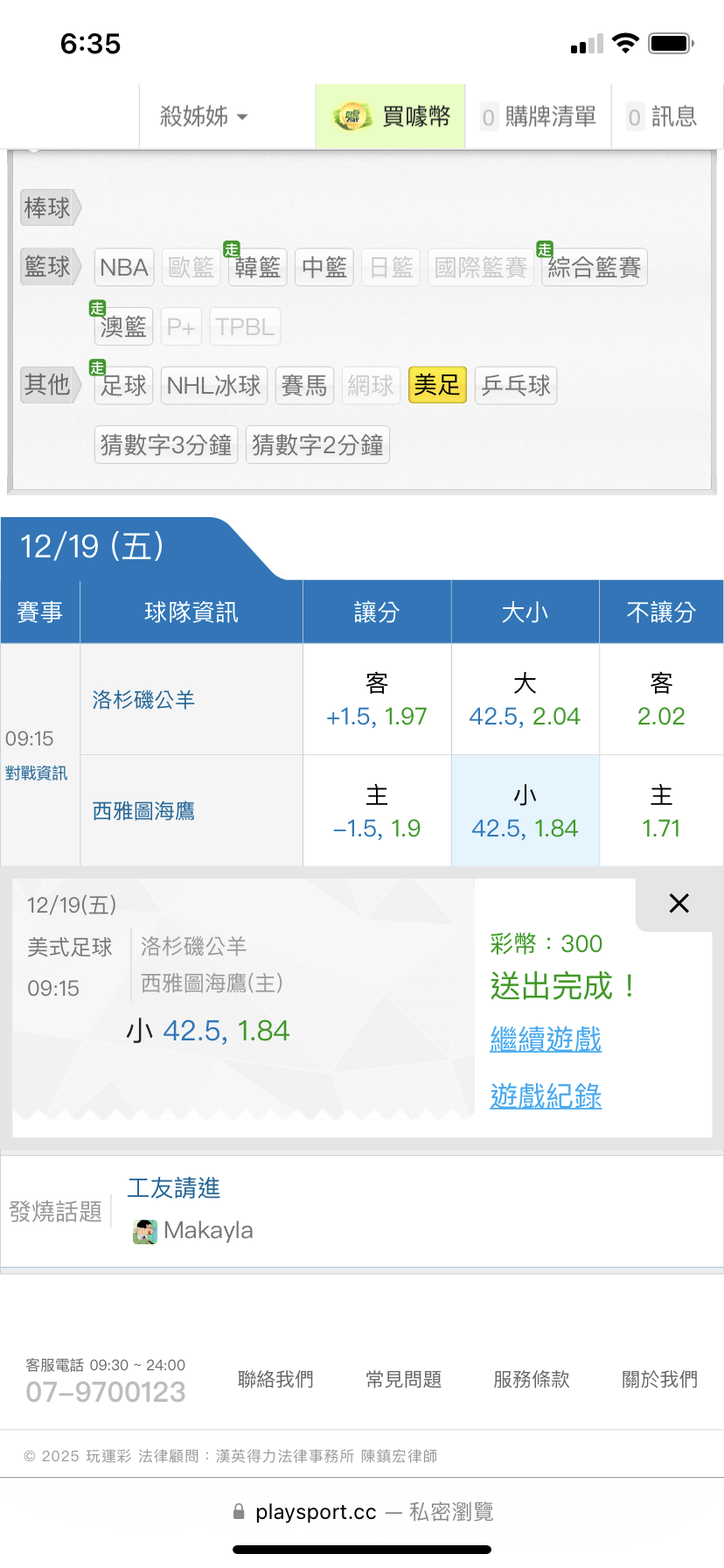Viewport: 724px width, 1568px height.
Task: Open the 遊戲紀錄 link
Action: 546,1095
